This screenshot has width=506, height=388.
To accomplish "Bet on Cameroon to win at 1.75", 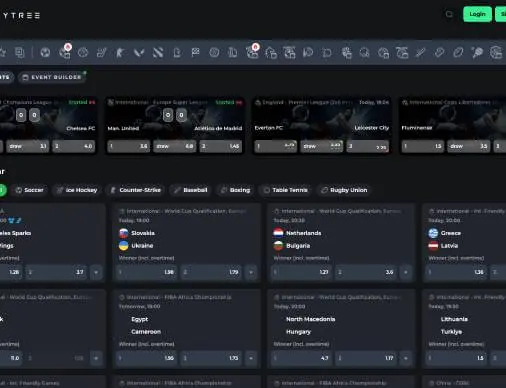I will 212,358.
